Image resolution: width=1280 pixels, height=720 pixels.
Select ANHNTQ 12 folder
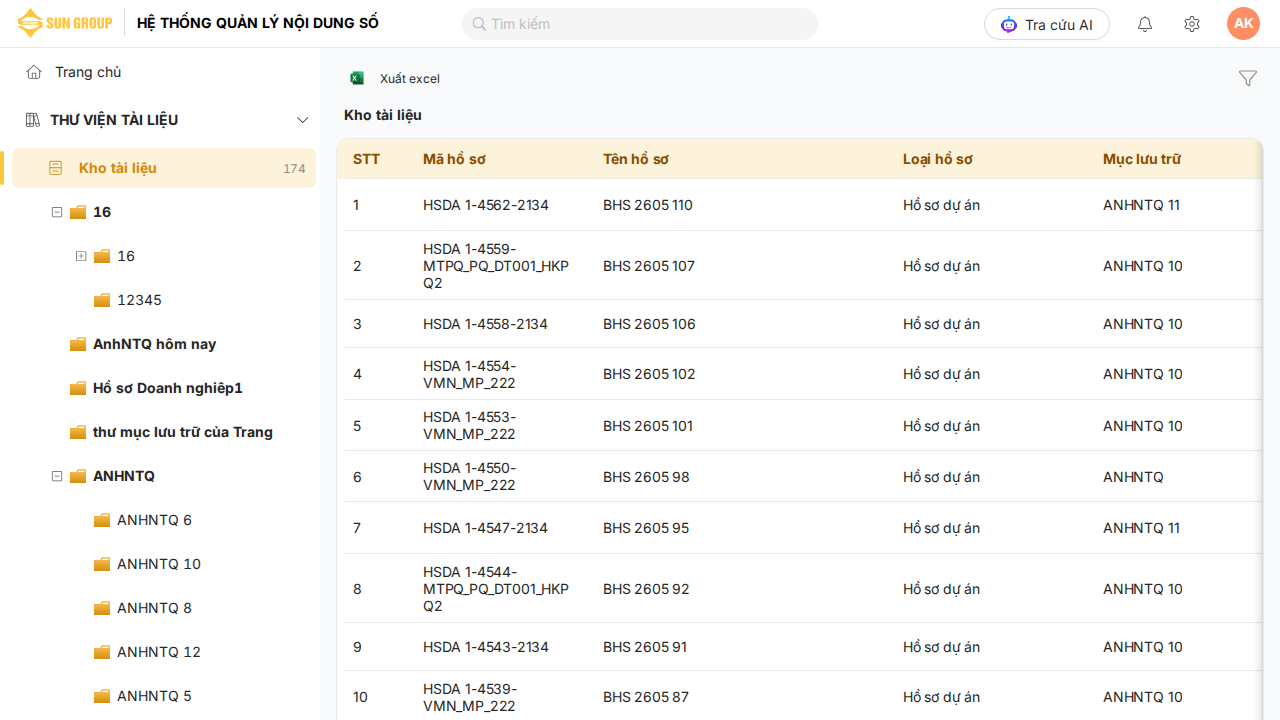tap(159, 652)
